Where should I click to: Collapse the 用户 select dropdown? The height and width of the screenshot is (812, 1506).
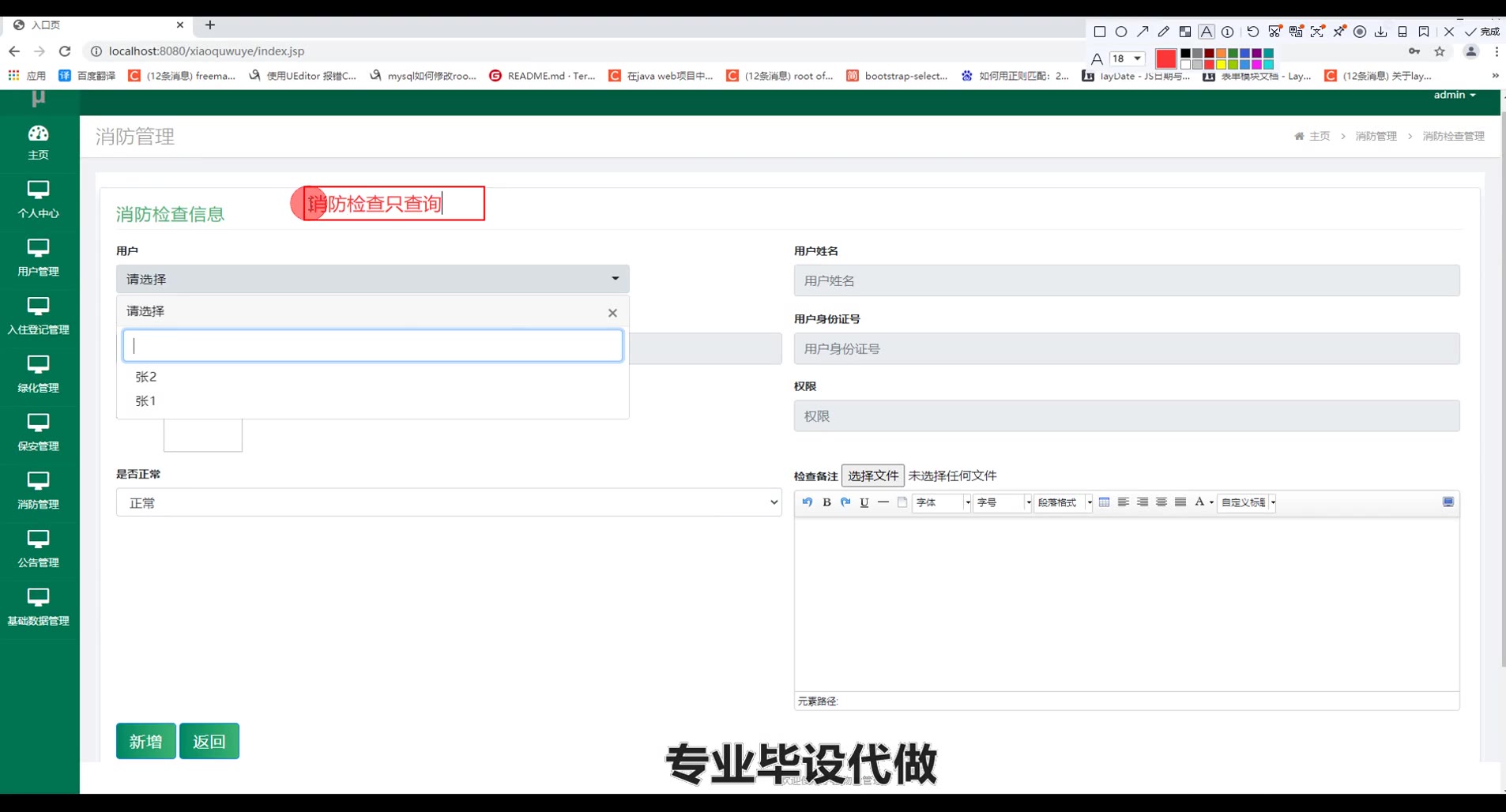(373, 279)
